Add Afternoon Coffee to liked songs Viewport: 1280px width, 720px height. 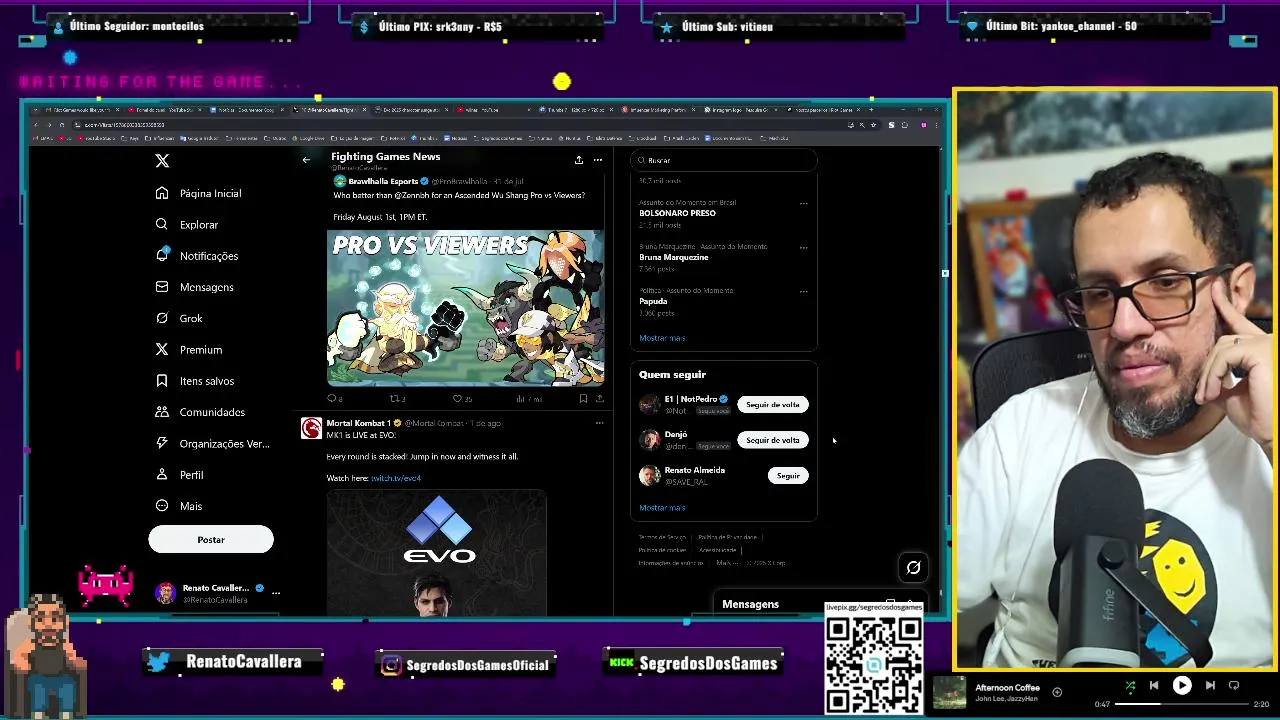tap(1057, 691)
